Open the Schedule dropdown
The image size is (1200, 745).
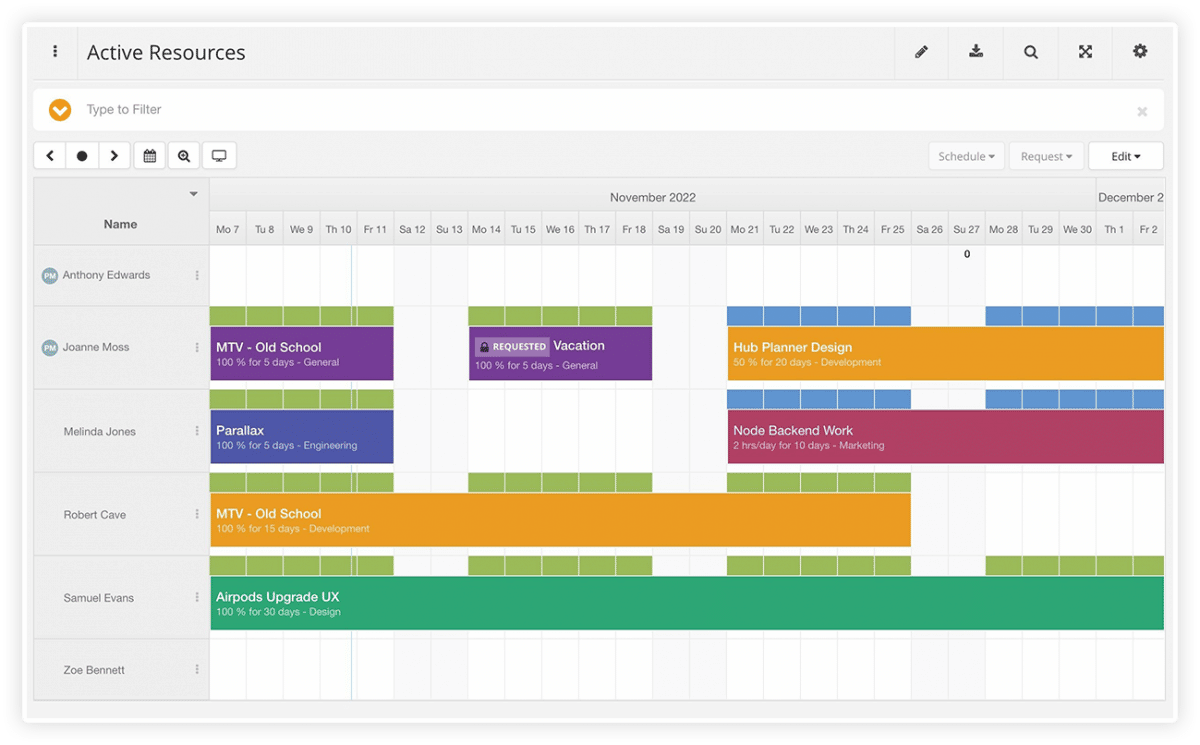pyautogui.click(x=965, y=156)
